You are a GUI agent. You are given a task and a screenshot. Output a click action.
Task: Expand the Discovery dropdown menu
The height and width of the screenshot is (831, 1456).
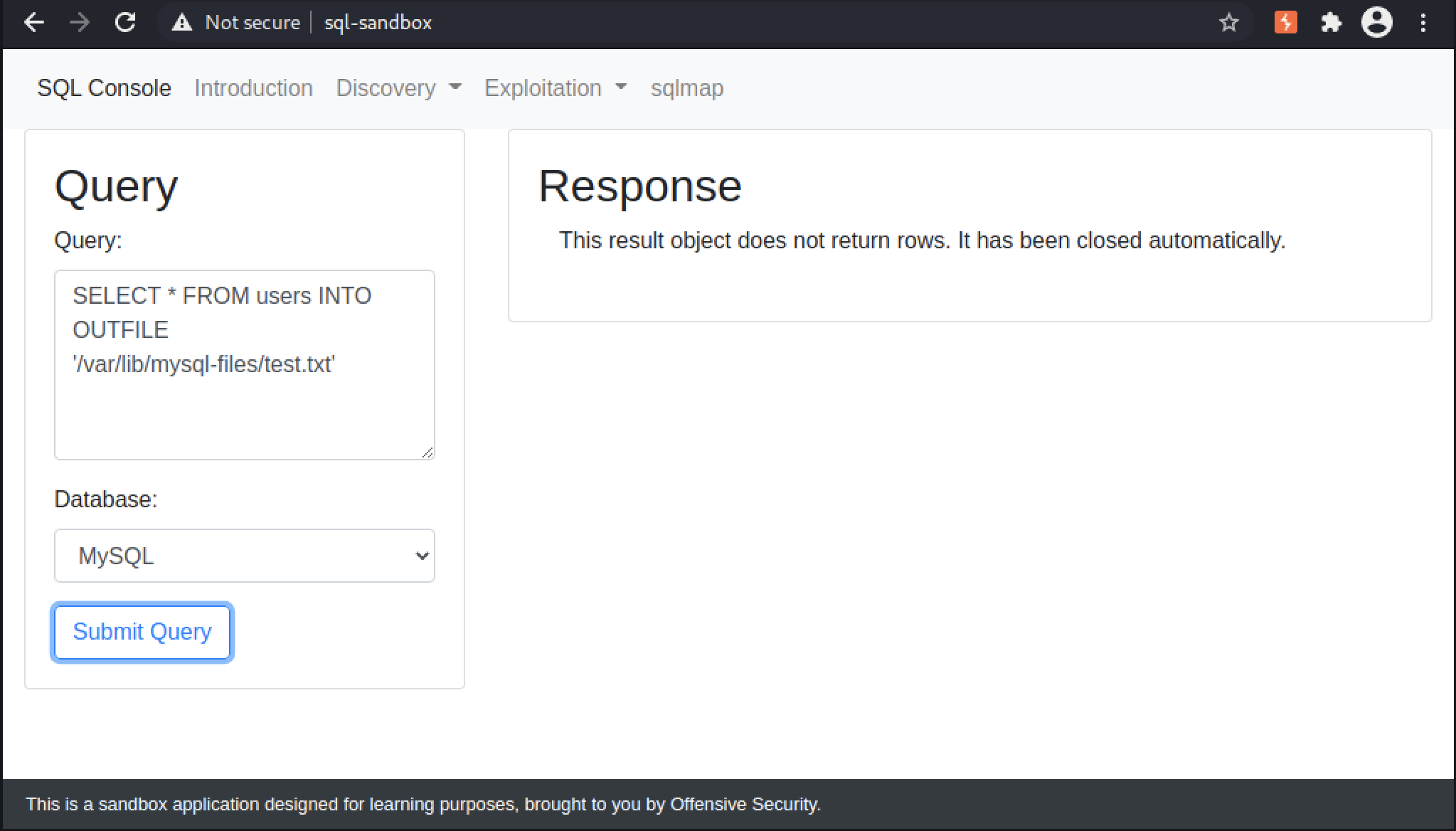pos(399,88)
